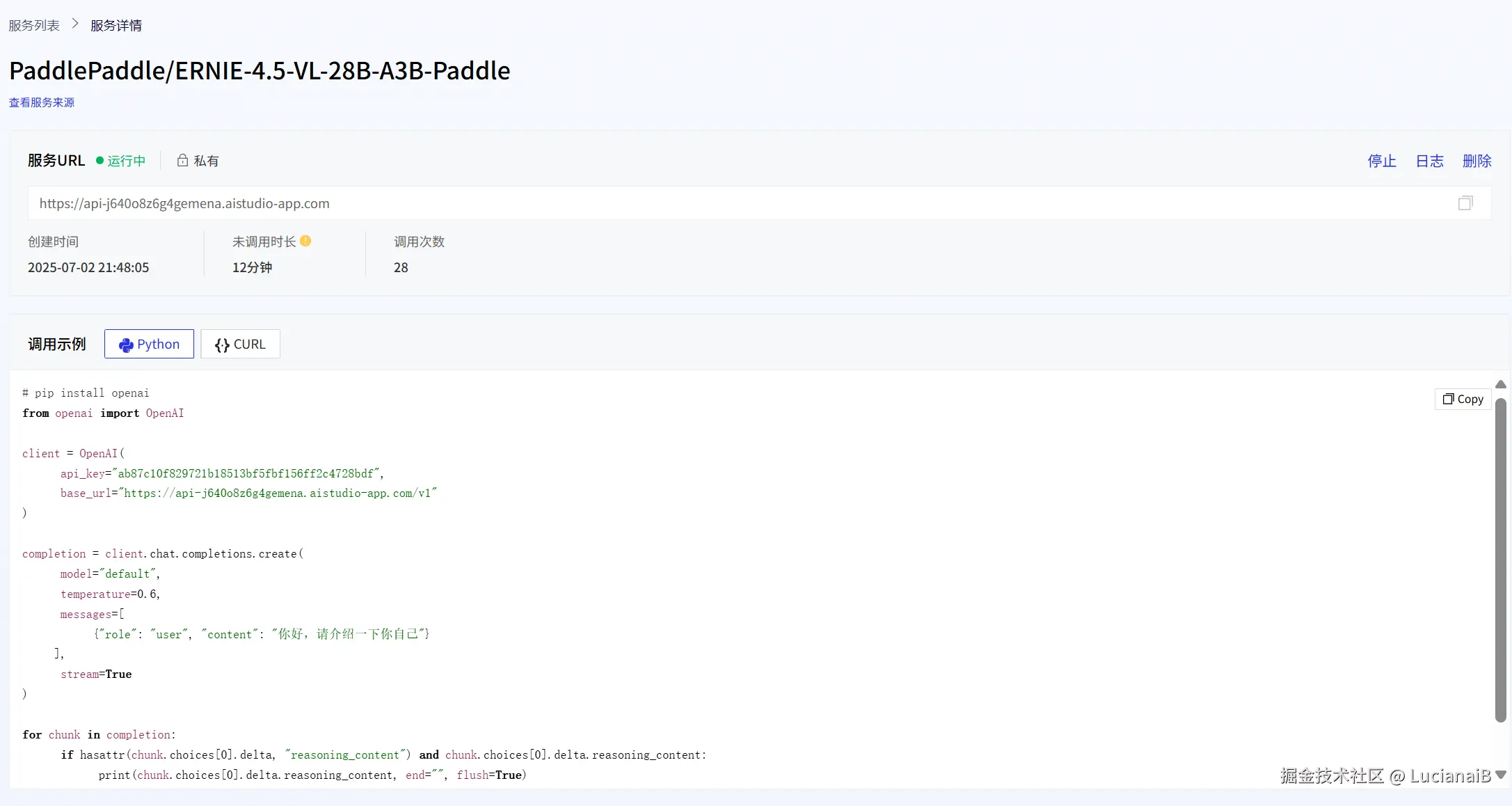Open the 查看服务来源 link
This screenshot has height=806, width=1512.
point(42,102)
